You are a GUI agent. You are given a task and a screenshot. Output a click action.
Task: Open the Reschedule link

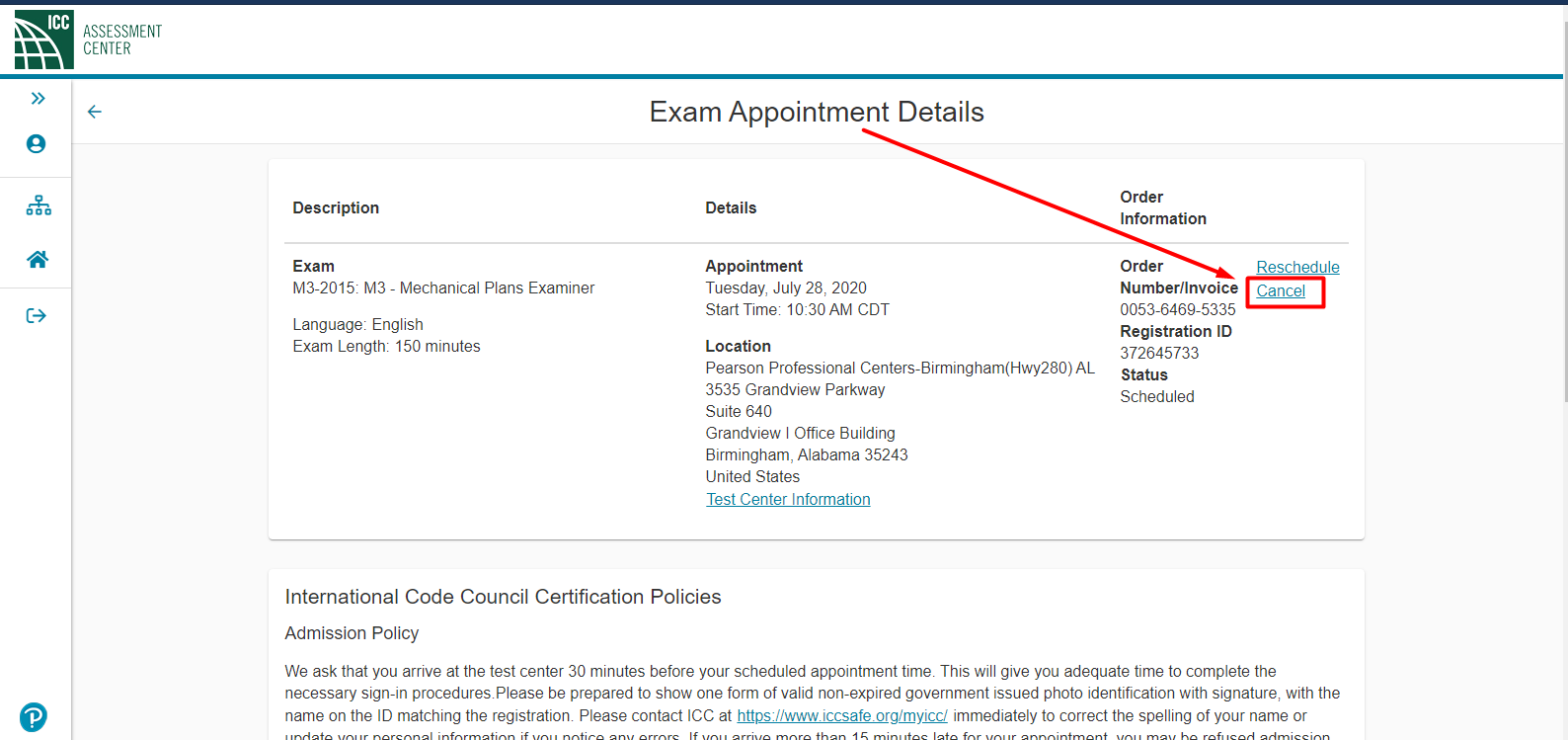tap(1297, 267)
